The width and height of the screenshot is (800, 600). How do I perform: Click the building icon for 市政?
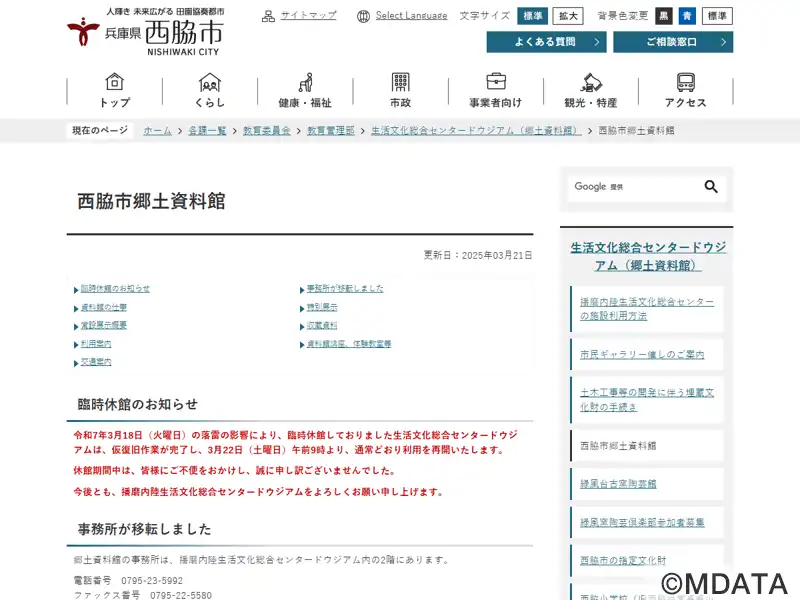(401, 82)
